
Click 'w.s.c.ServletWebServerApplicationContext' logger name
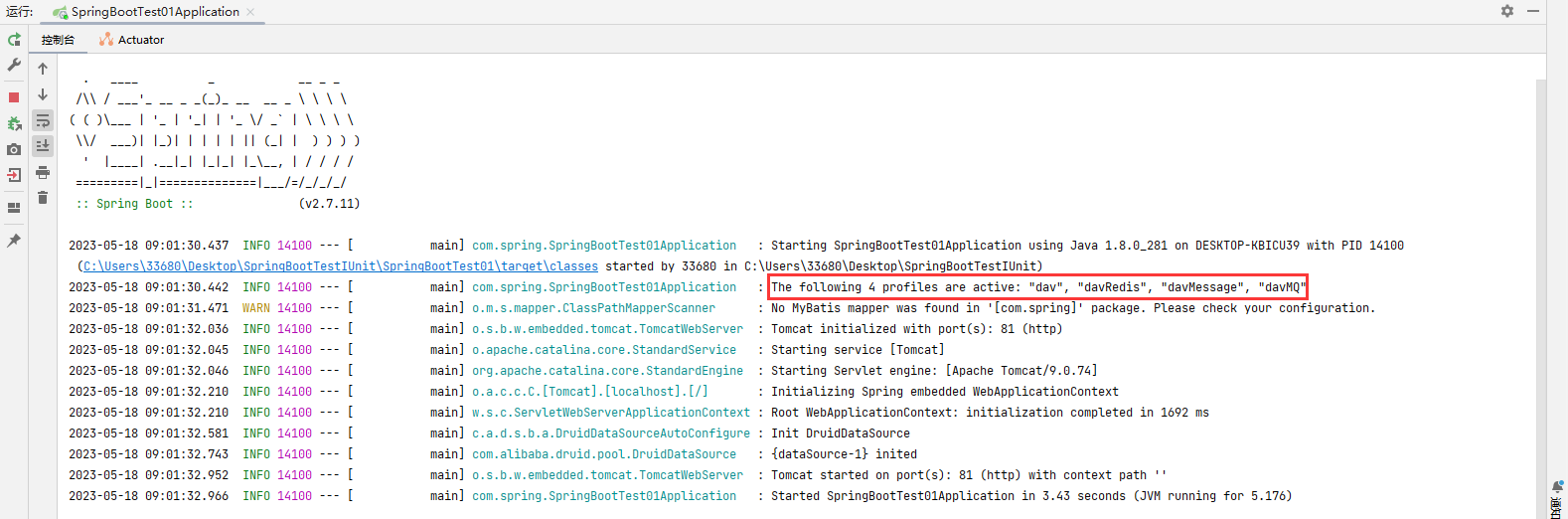(611, 413)
